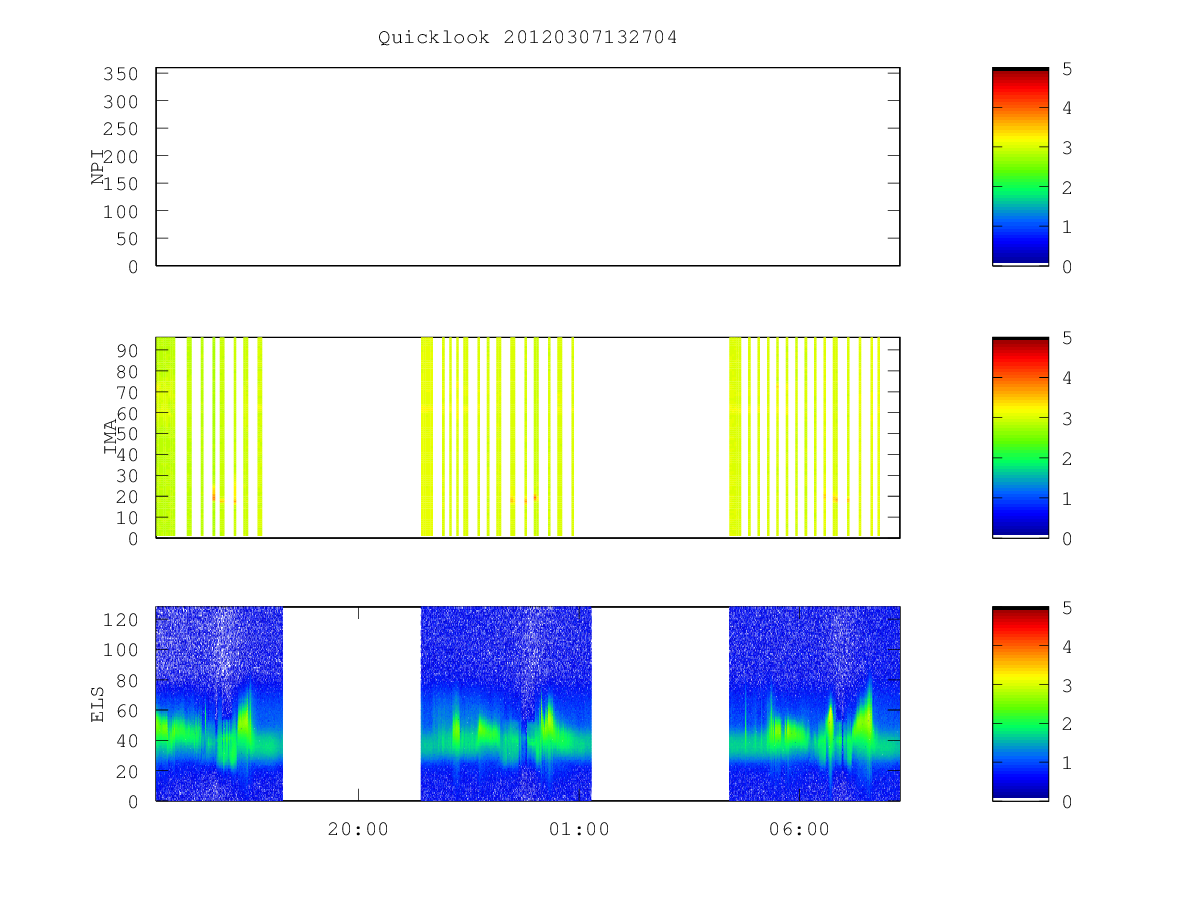The width and height of the screenshot is (1200, 900).
Task: Click the '06:00' time axis label
Action: pos(800,829)
